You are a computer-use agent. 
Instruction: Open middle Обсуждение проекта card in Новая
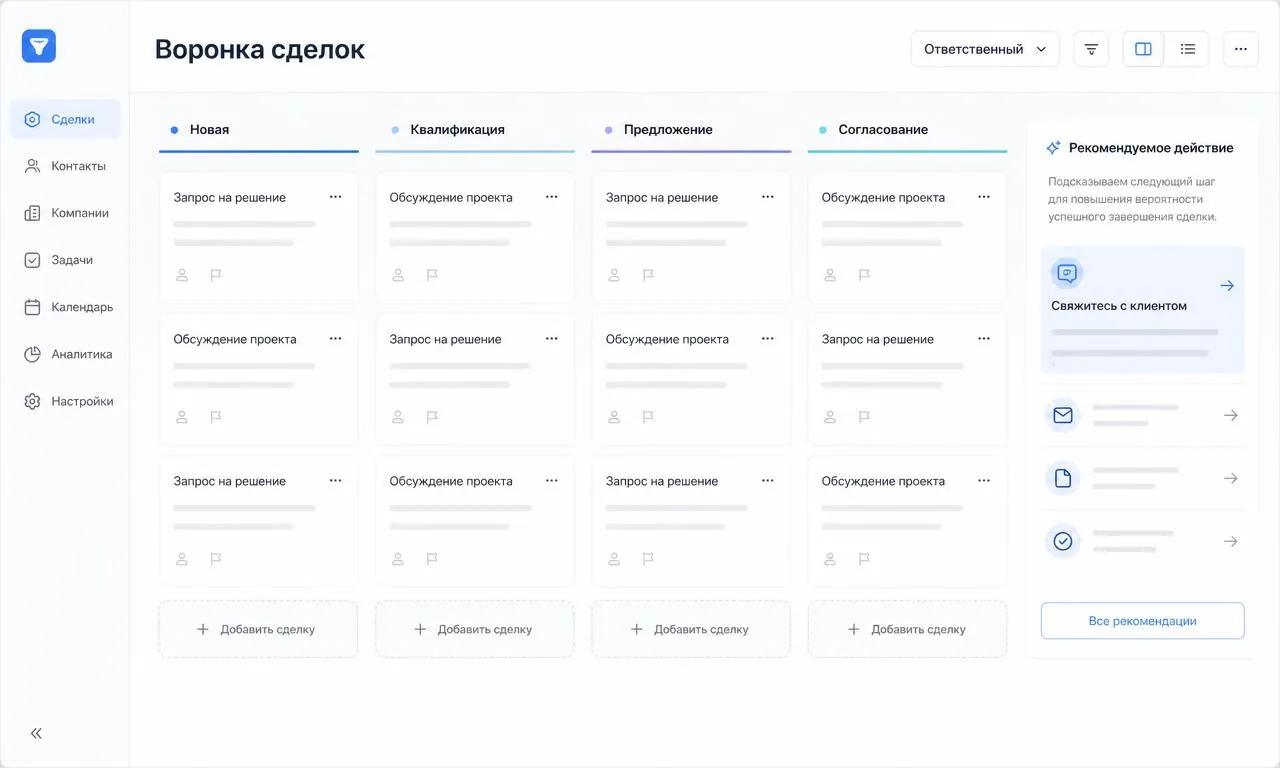258,380
